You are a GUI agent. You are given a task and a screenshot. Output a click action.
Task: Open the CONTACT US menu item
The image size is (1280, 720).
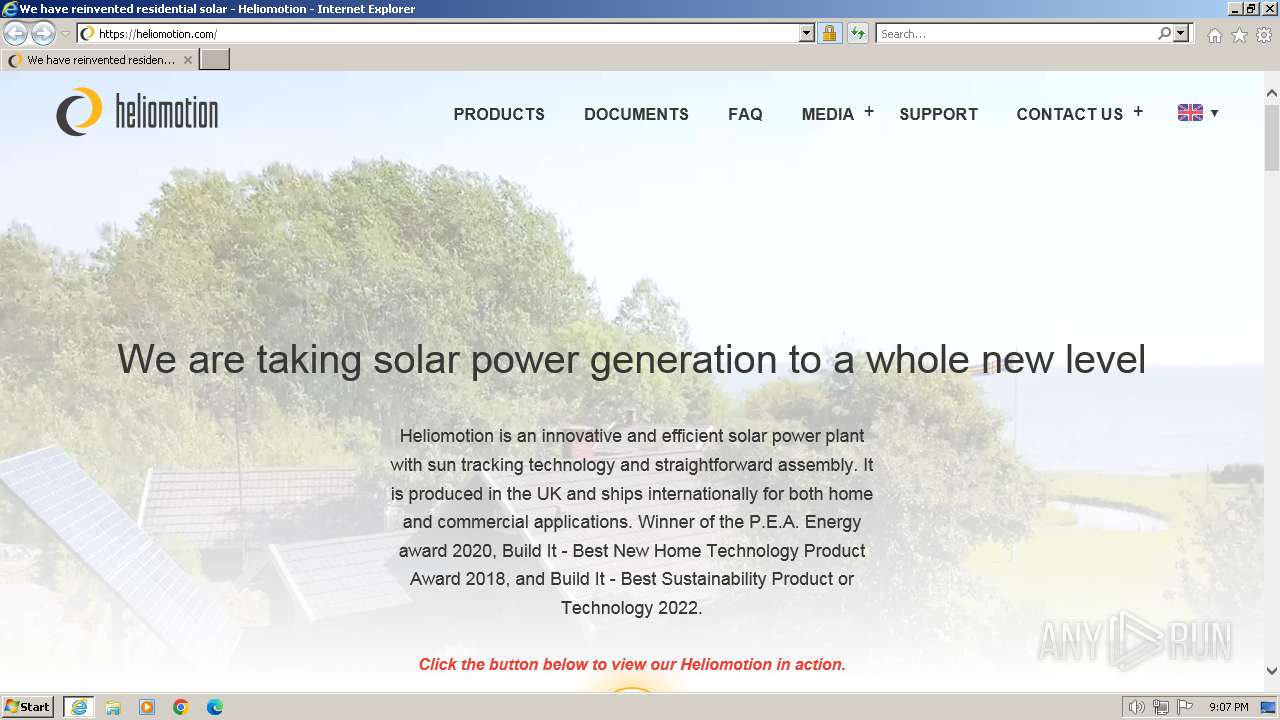pos(1069,114)
